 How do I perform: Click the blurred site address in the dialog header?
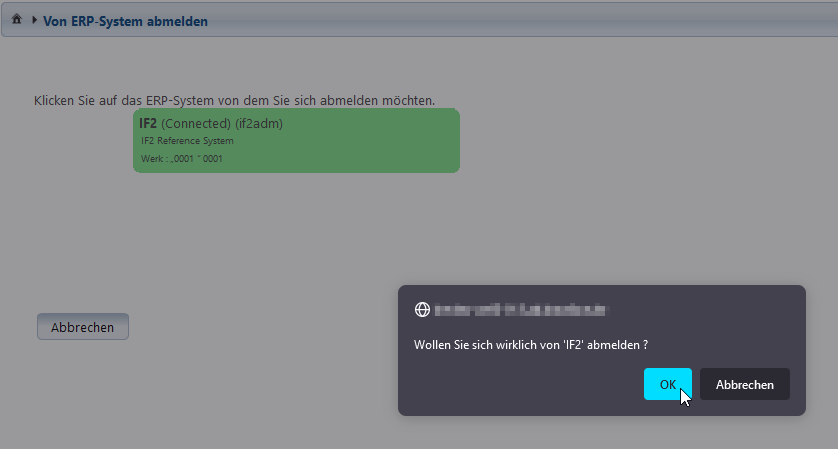pyautogui.click(x=521, y=310)
